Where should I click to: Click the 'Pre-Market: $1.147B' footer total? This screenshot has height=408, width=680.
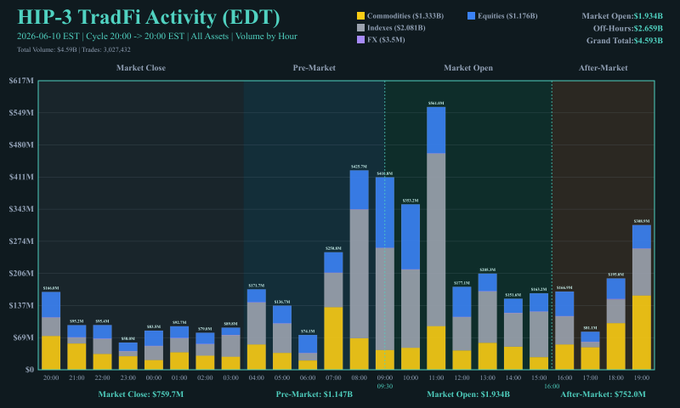(x=314, y=395)
